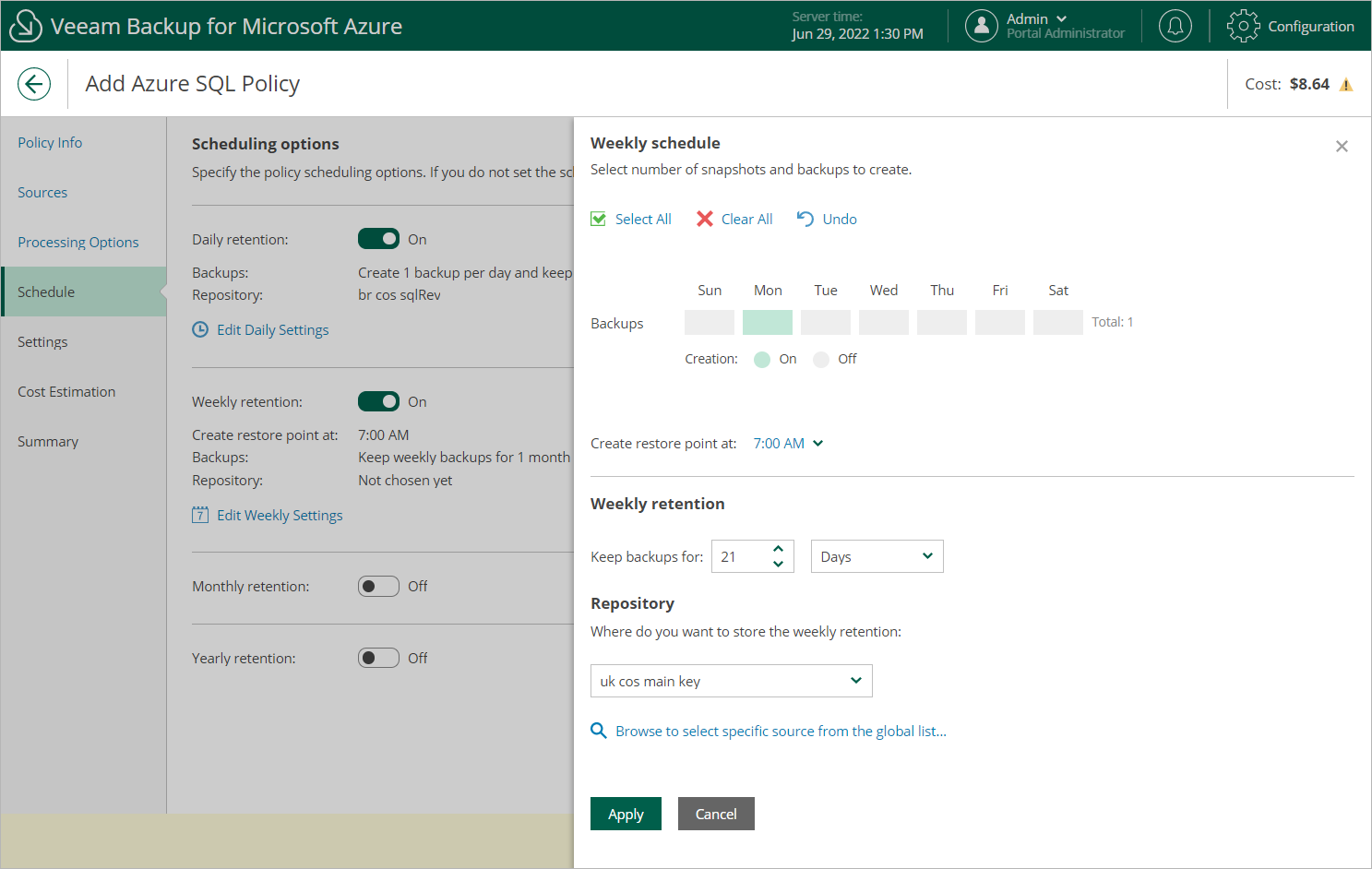The height and width of the screenshot is (869, 1372).
Task: Toggle the Yearly retention switch
Action: pos(378,658)
